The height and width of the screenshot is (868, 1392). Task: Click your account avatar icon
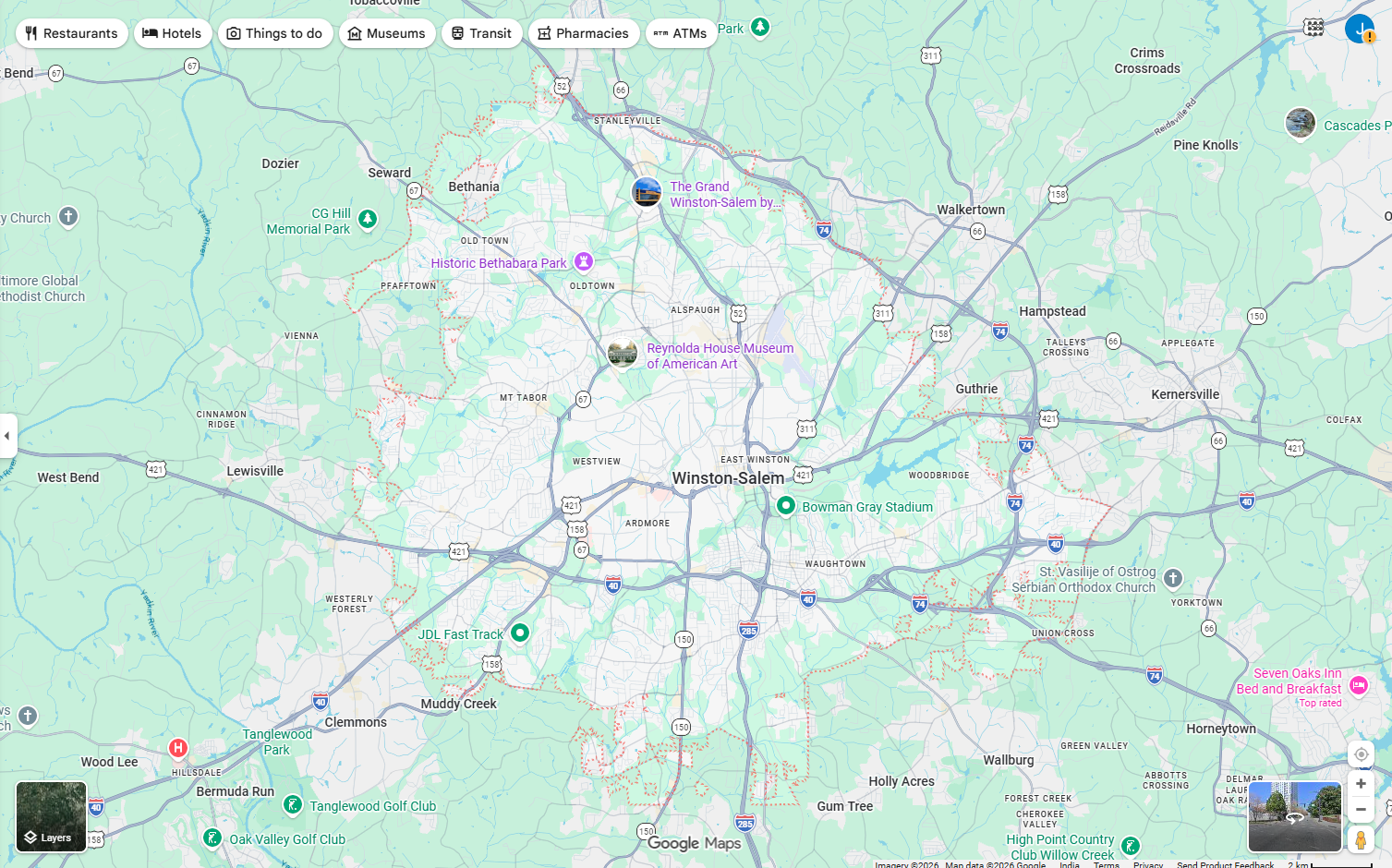tap(1359, 29)
